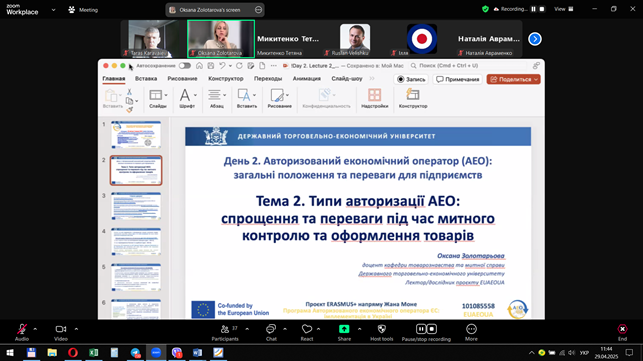Viewport: 643px width, 361px height.
Task: Click the Cut scissors icon
Action: 130,92
